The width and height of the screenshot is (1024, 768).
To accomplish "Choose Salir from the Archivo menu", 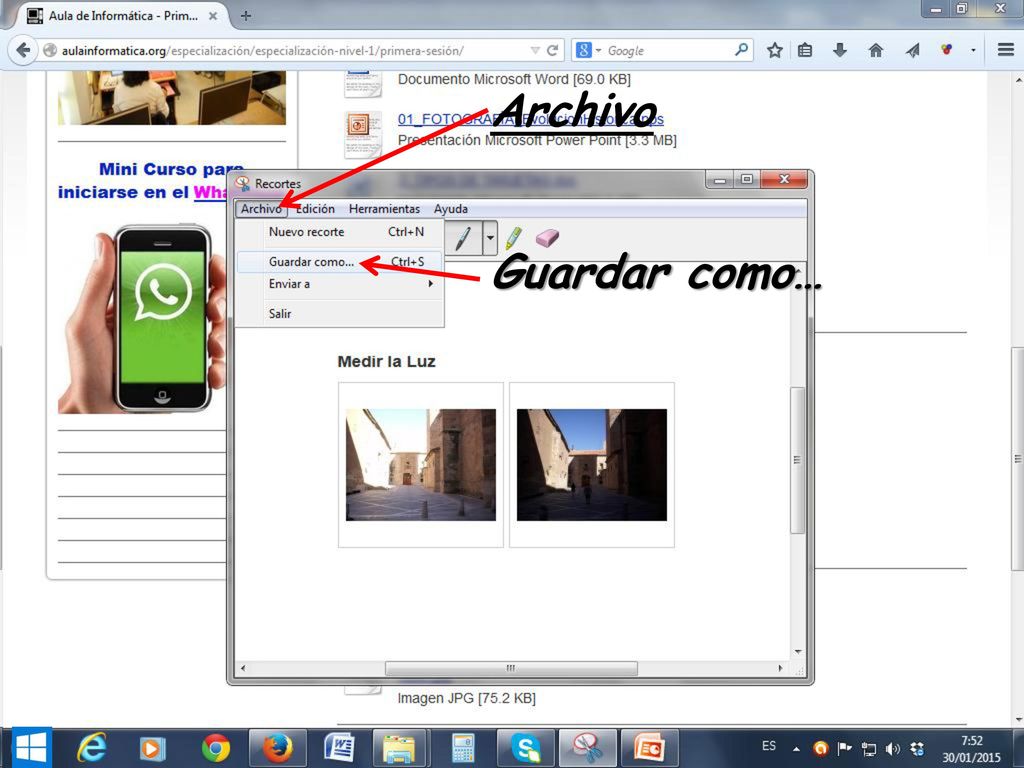I will (x=340, y=314).
